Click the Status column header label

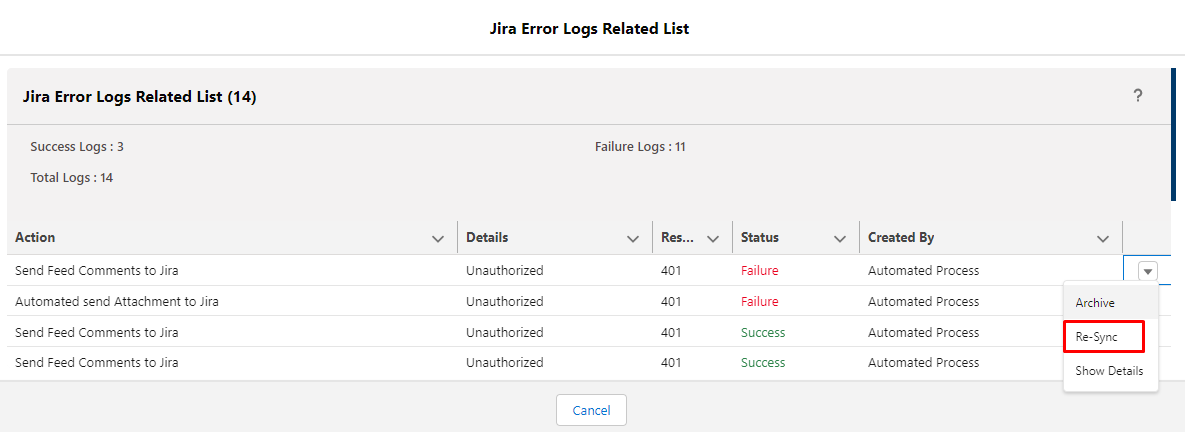point(760,237)
